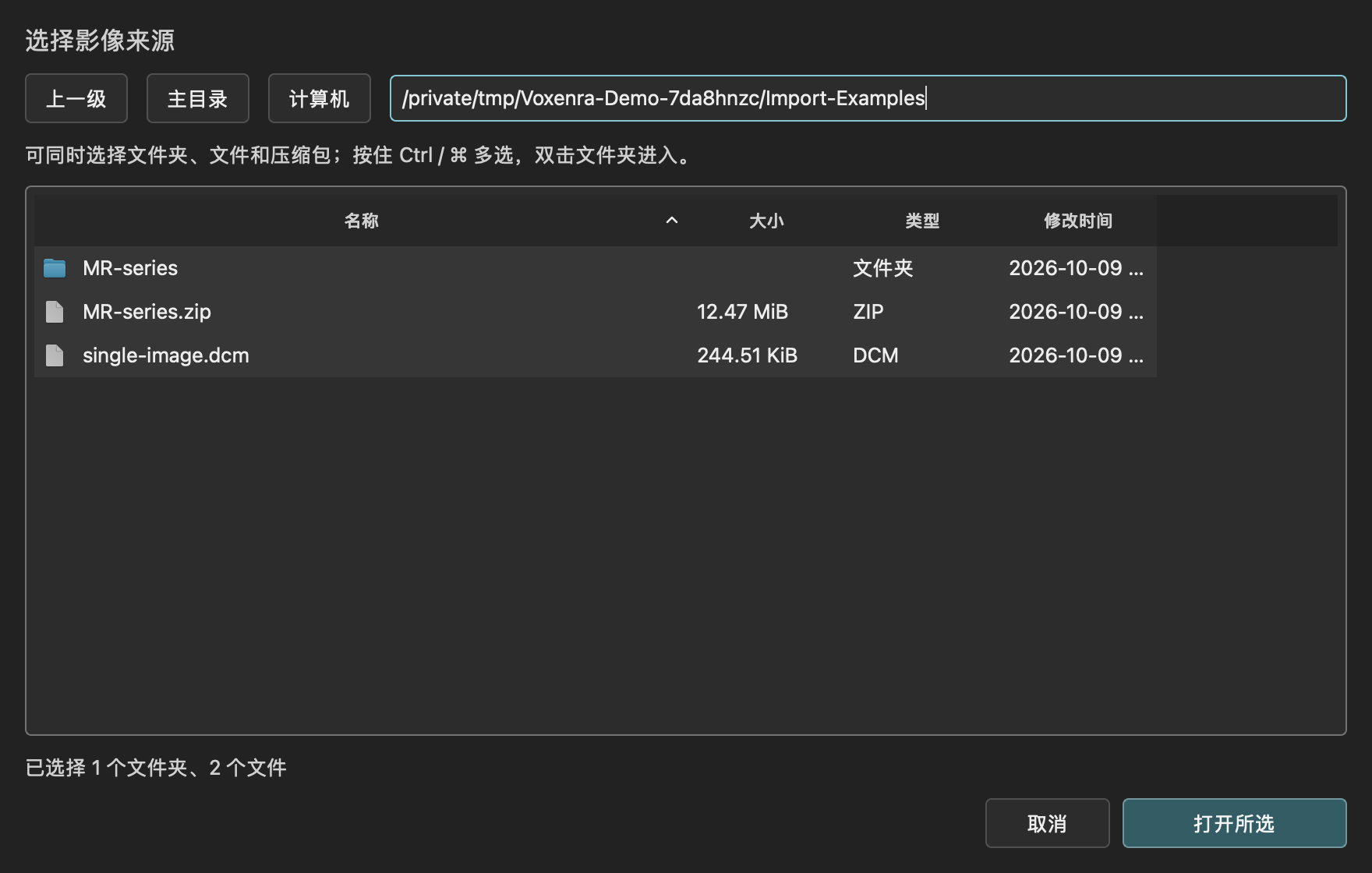Click the 12.47 MiB size cell
Viewport: 1372px width, 873px height.
(x=742, y=312)
